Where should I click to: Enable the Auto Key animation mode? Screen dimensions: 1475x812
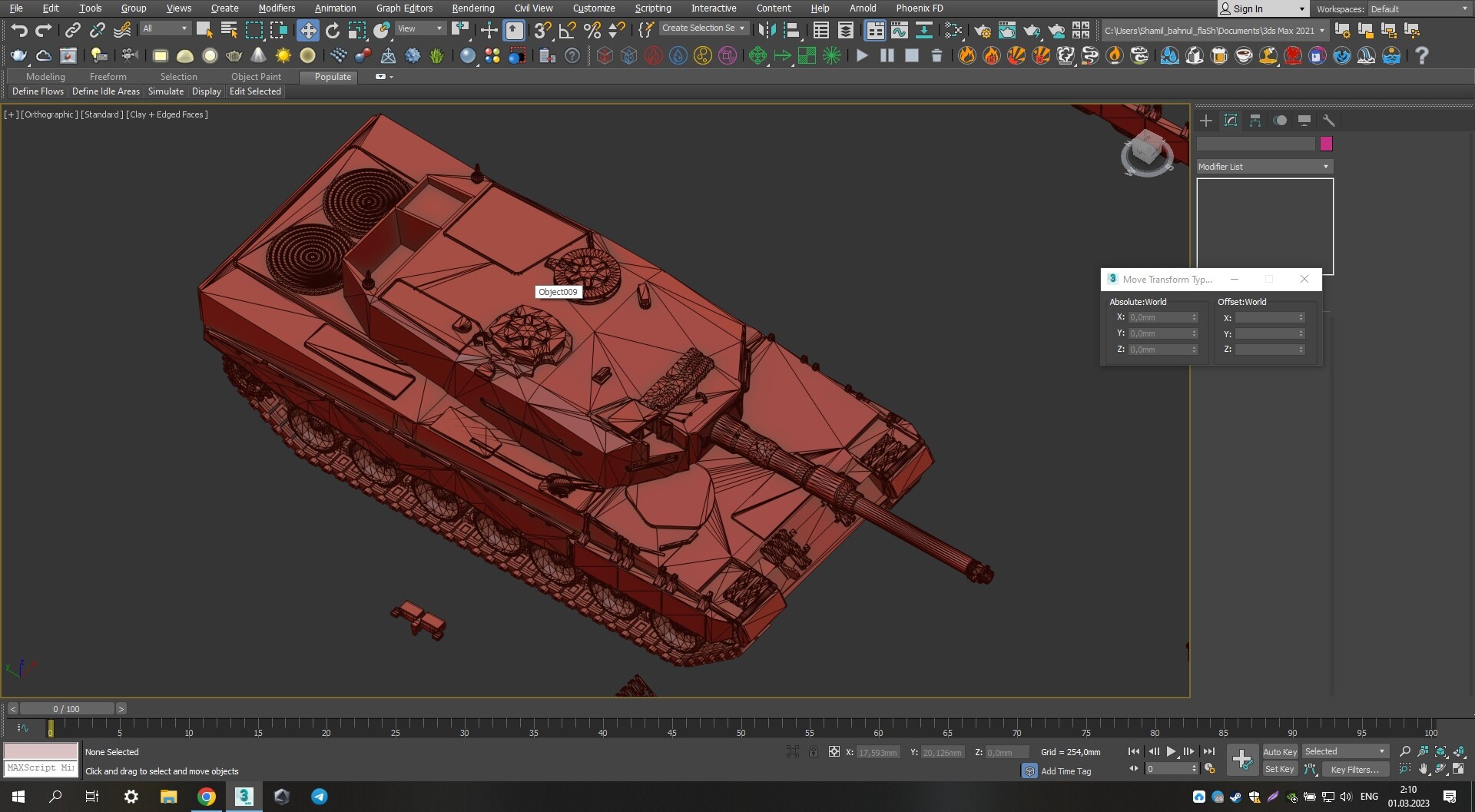[1280, 752]
